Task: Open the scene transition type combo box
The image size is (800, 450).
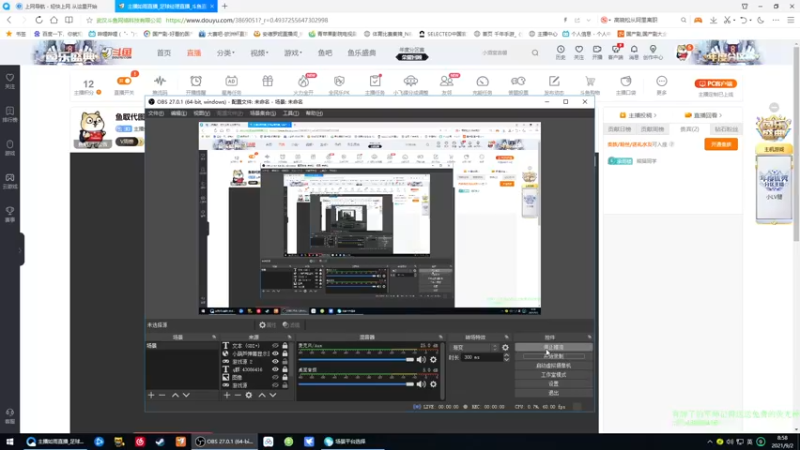Action: click(474, 347)
